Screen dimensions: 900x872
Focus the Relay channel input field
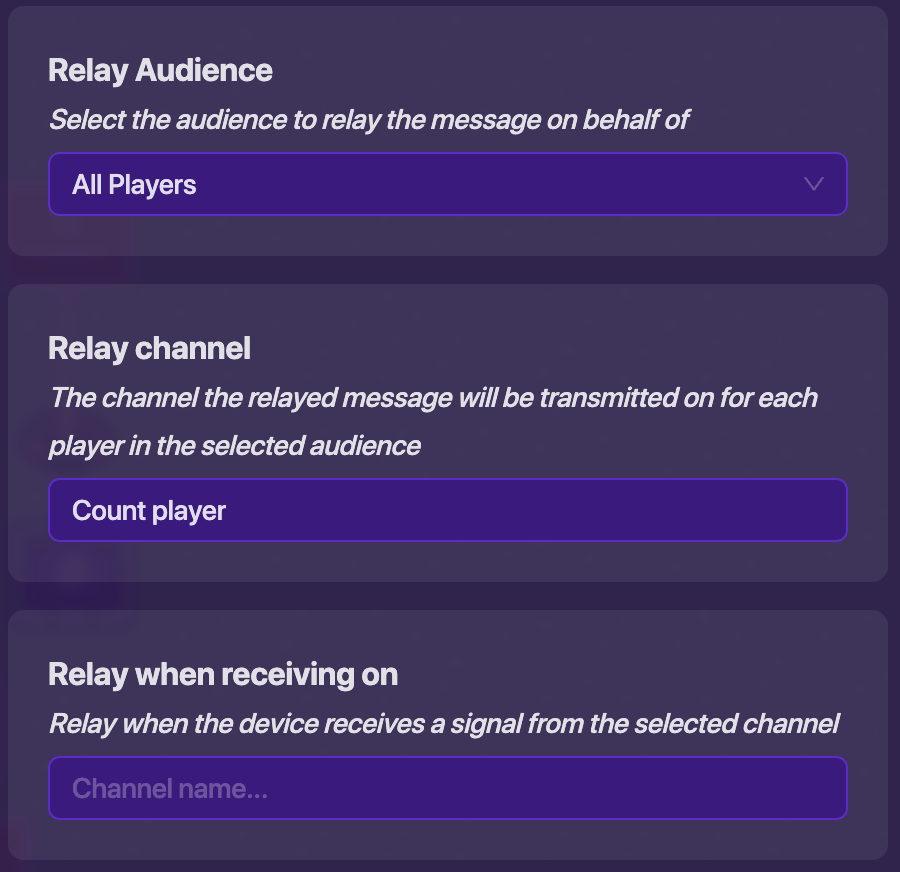(447, 510)
